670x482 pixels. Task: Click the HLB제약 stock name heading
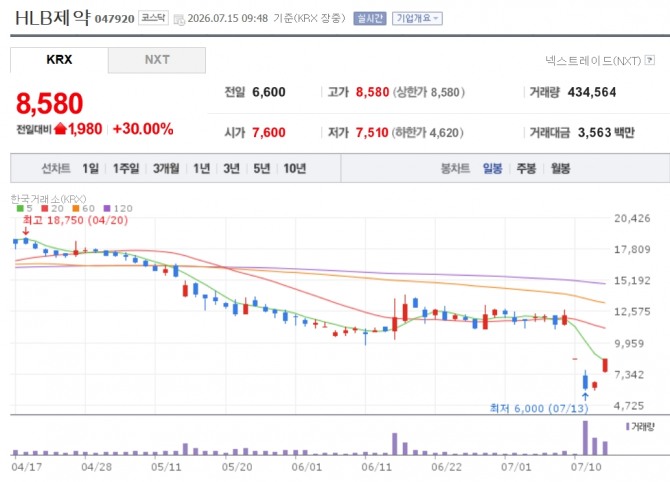(53, 18)
